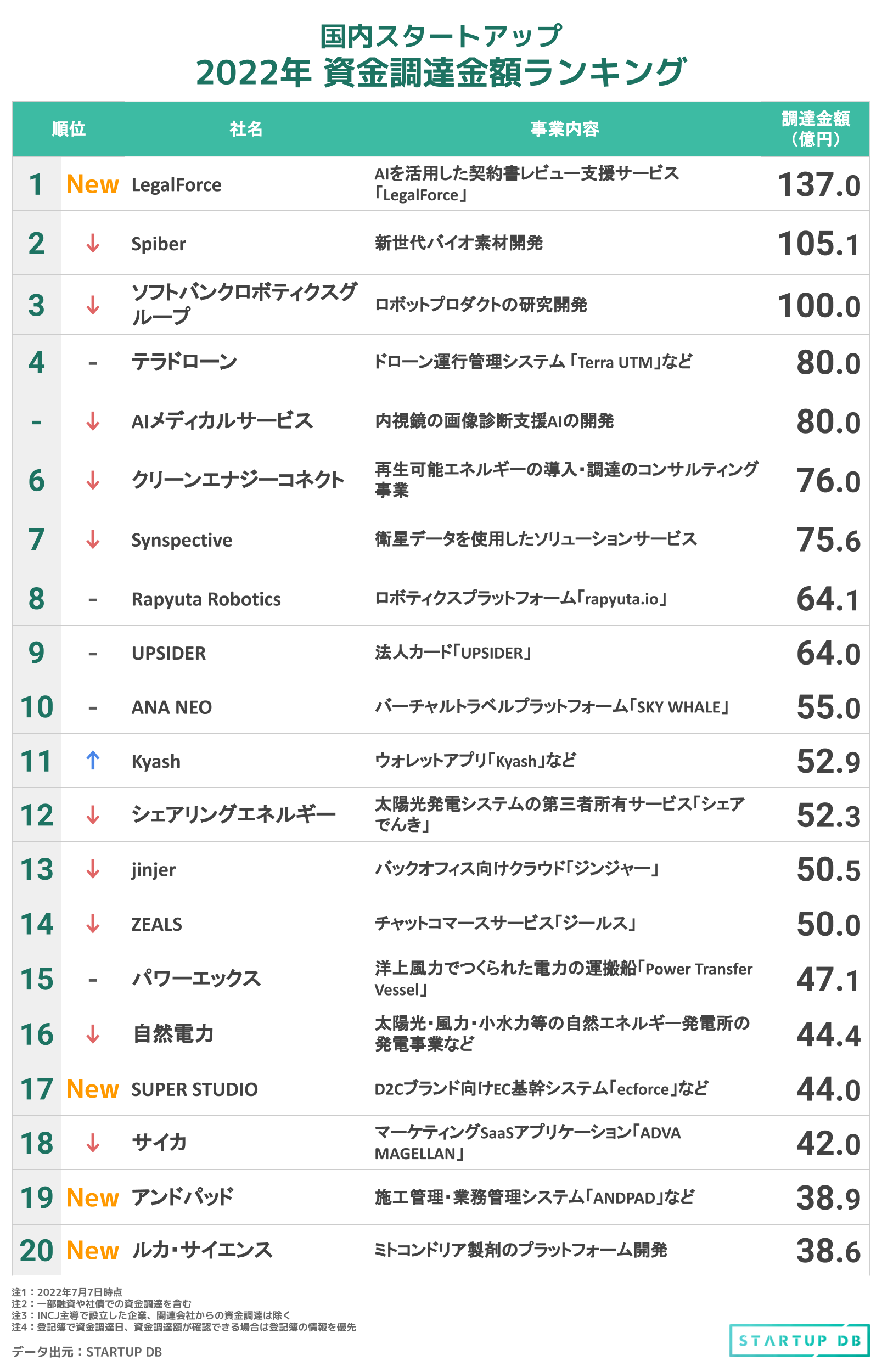
Task: Select the 社名 column header
Action: [x=246, y=129]
